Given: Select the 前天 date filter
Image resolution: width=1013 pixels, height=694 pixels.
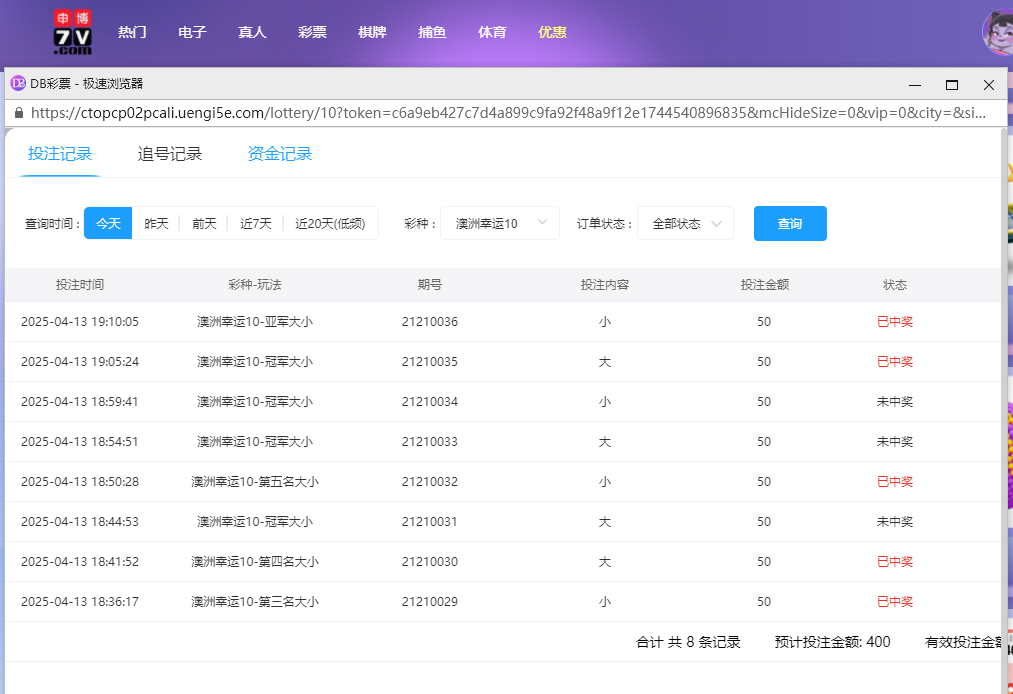Looking at the screenshot, I should click(x=203, y=223).
